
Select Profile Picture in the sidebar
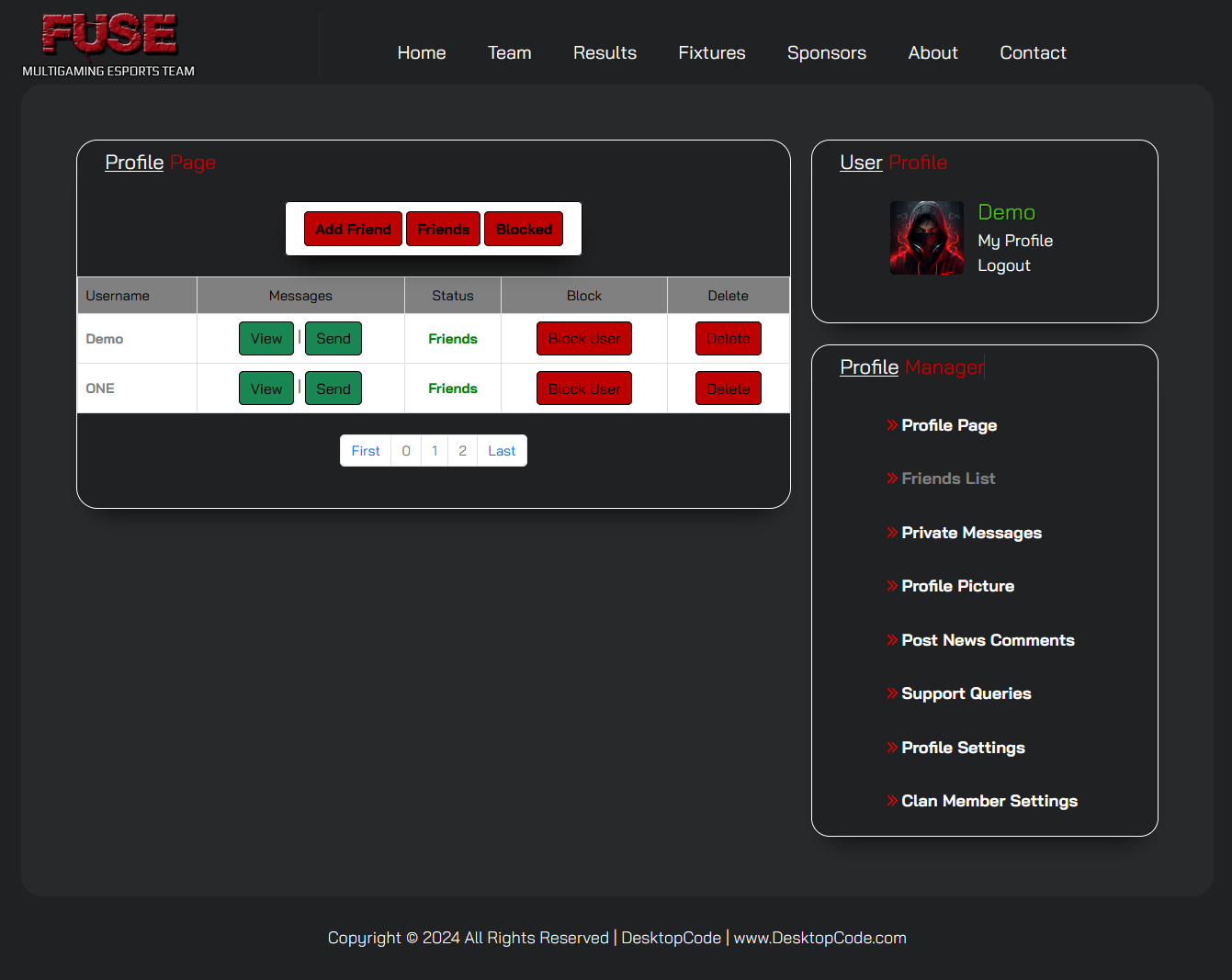coord(957,586)
